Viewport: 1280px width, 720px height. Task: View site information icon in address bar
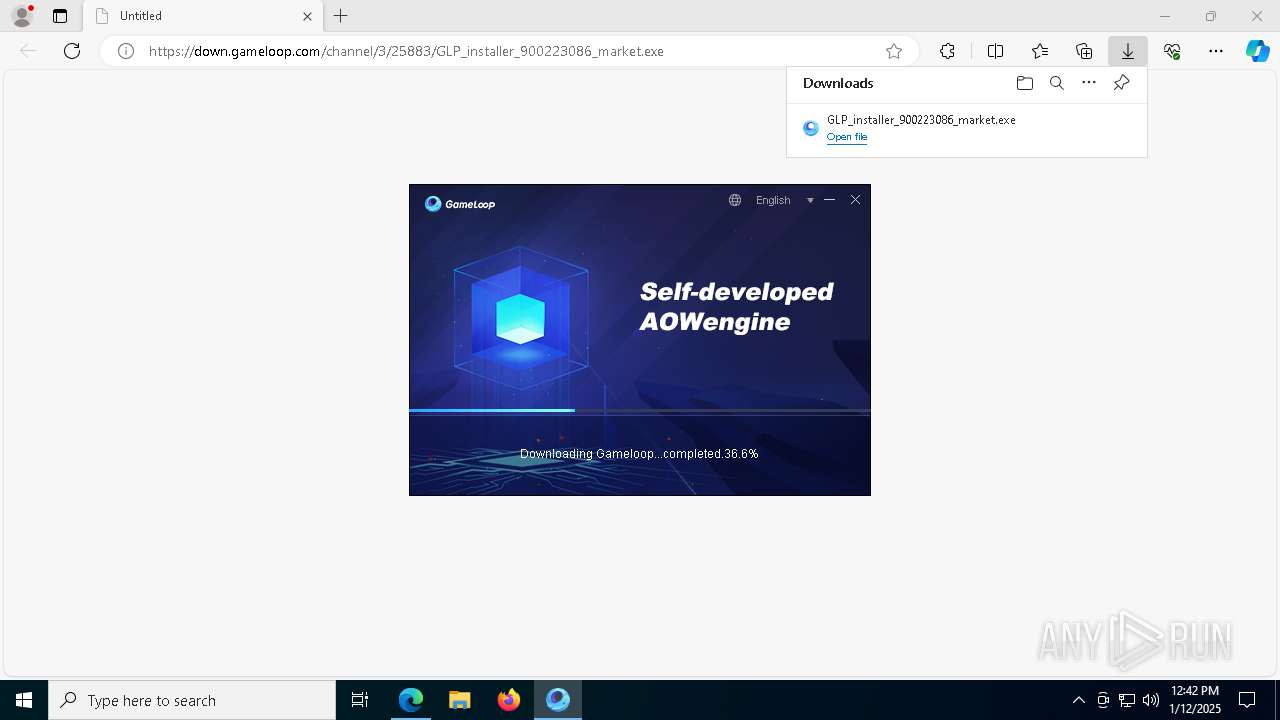pyautogui.click(x=126, y=51)
